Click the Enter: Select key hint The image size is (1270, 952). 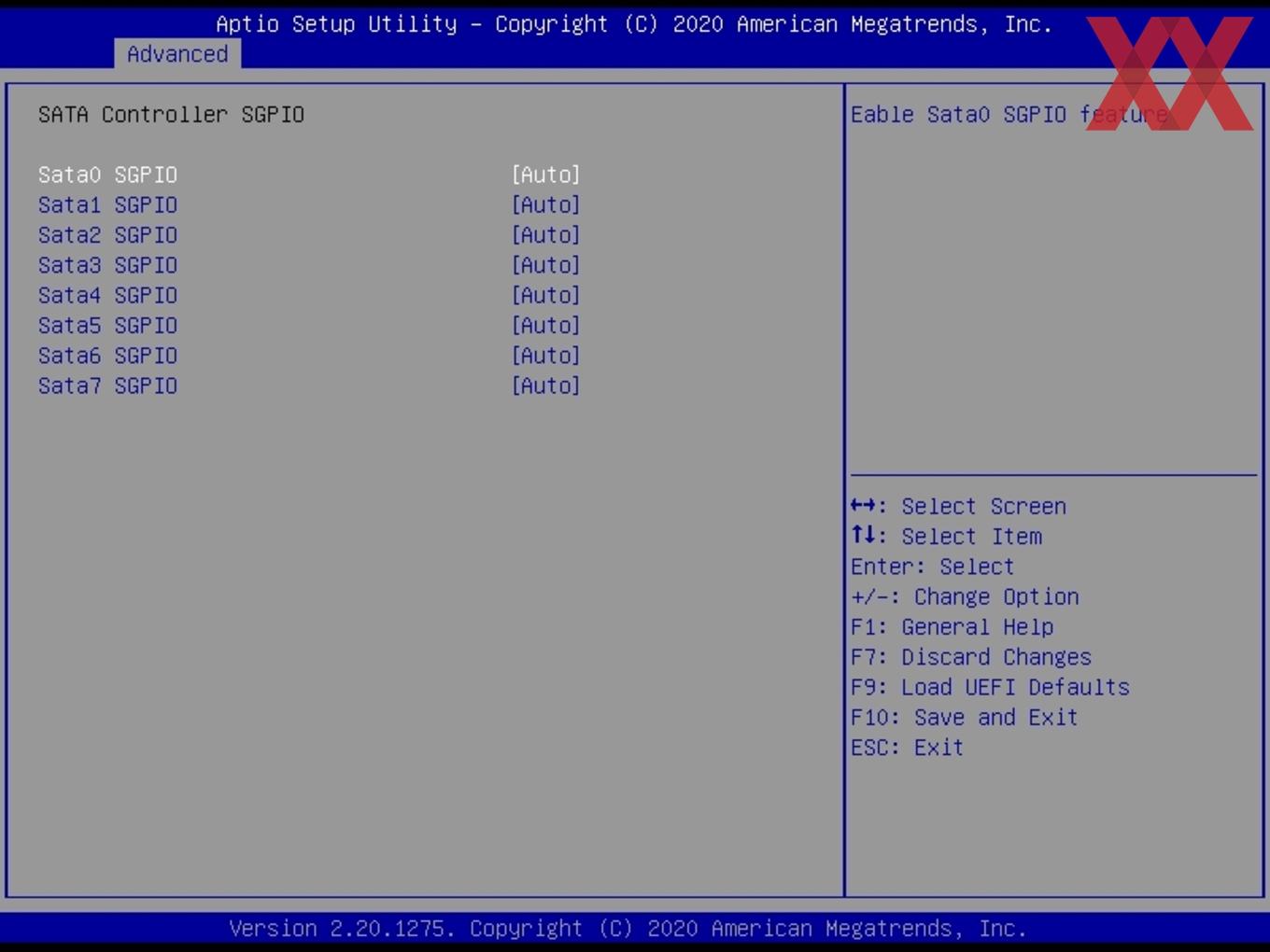click(x=932, y=567)
